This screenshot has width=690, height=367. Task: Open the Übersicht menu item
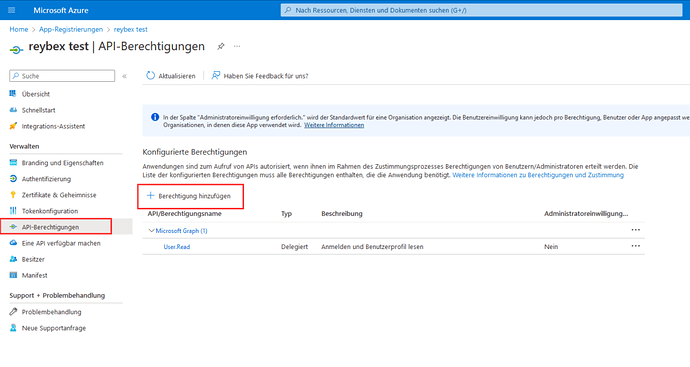pos(36,94)
